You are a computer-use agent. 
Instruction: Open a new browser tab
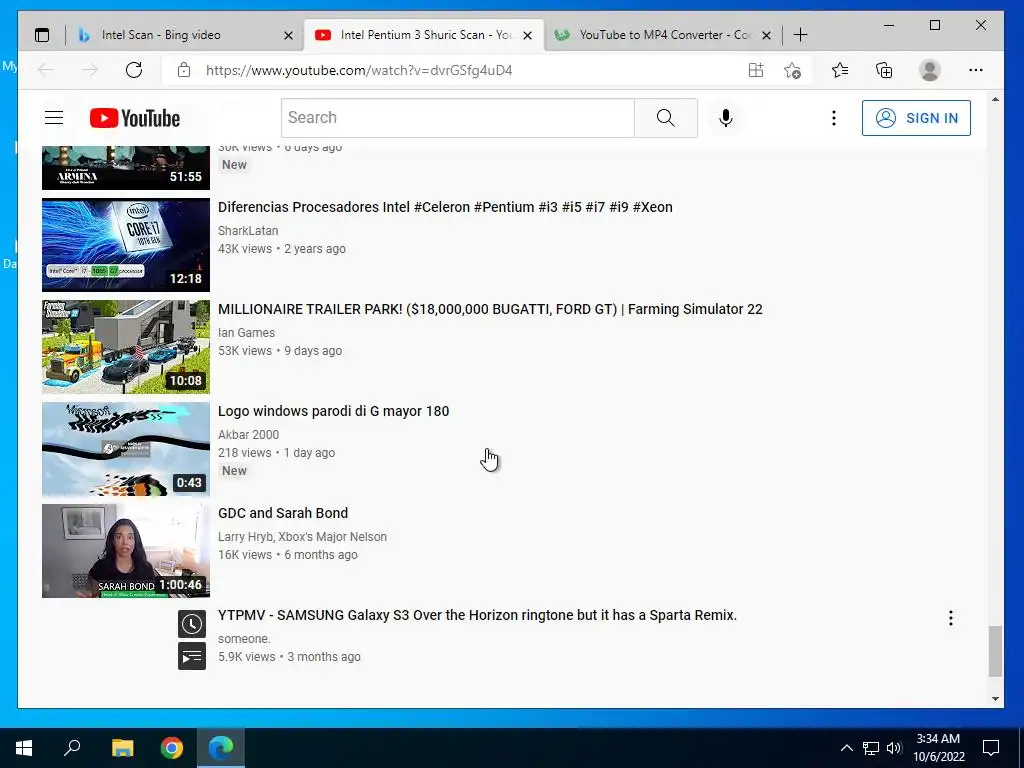click(x=800, y=35)
